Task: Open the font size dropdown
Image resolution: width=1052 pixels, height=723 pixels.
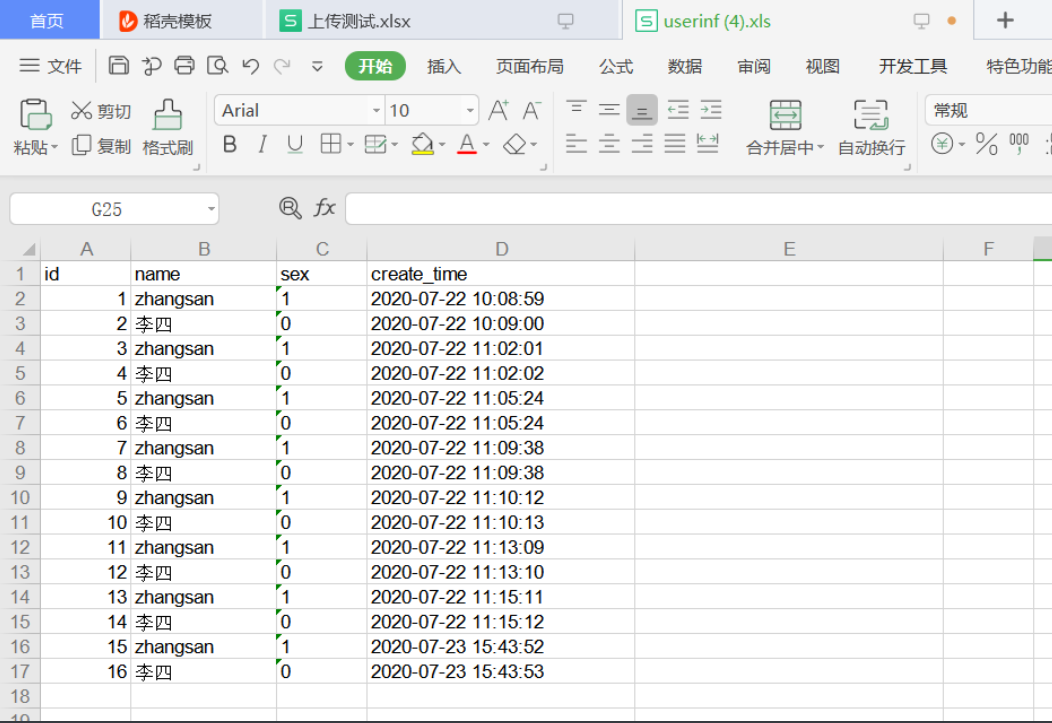Action: tap(468, 110)
